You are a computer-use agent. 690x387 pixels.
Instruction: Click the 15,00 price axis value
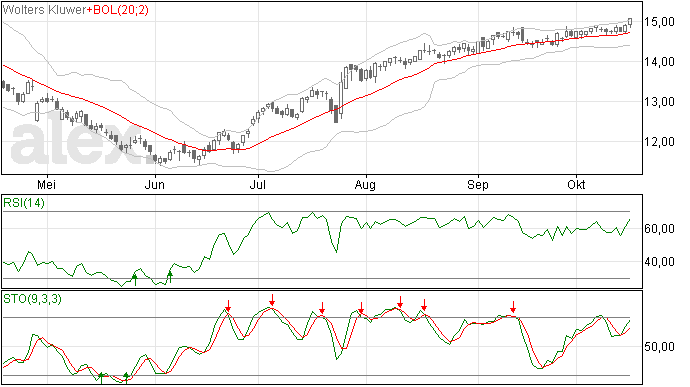point(659,22)
